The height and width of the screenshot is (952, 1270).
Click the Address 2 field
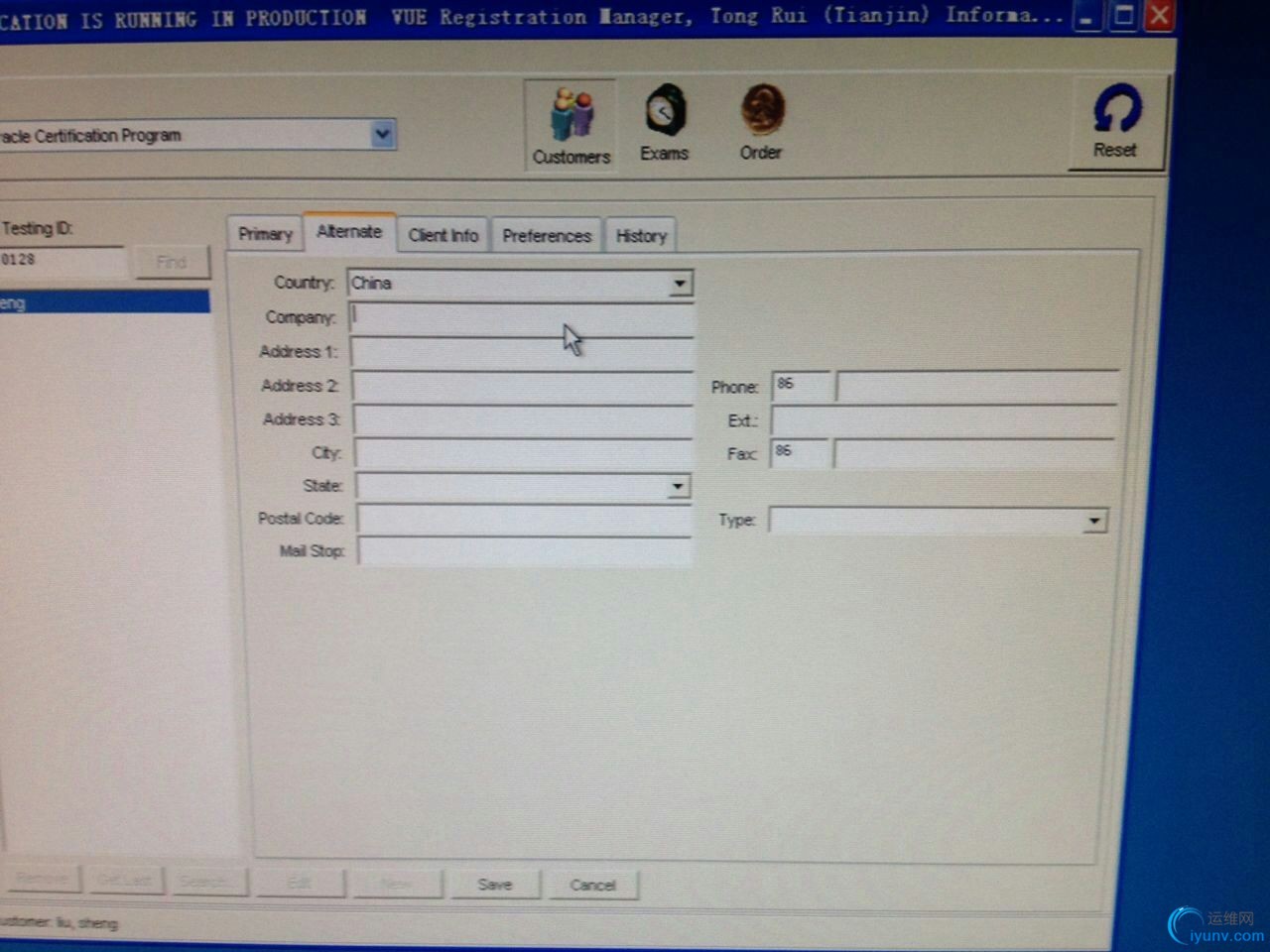523,387
